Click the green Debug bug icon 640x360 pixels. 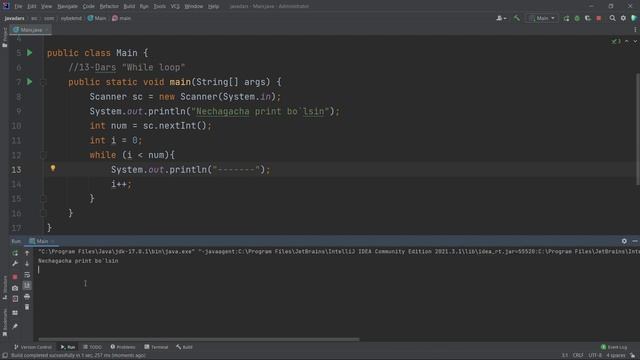click(577, 18)
